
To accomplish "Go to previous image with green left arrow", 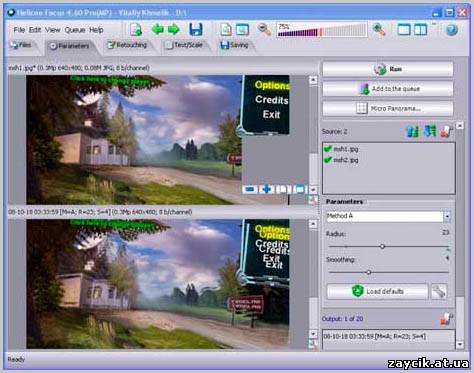I will pos(157,29).
